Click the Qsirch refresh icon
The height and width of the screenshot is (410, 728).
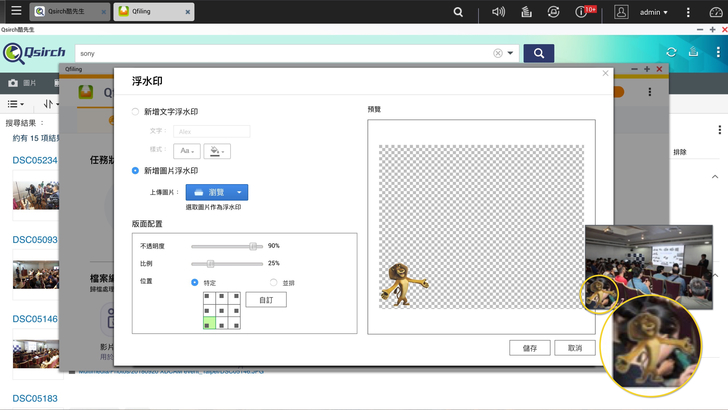tap(671, 53)
